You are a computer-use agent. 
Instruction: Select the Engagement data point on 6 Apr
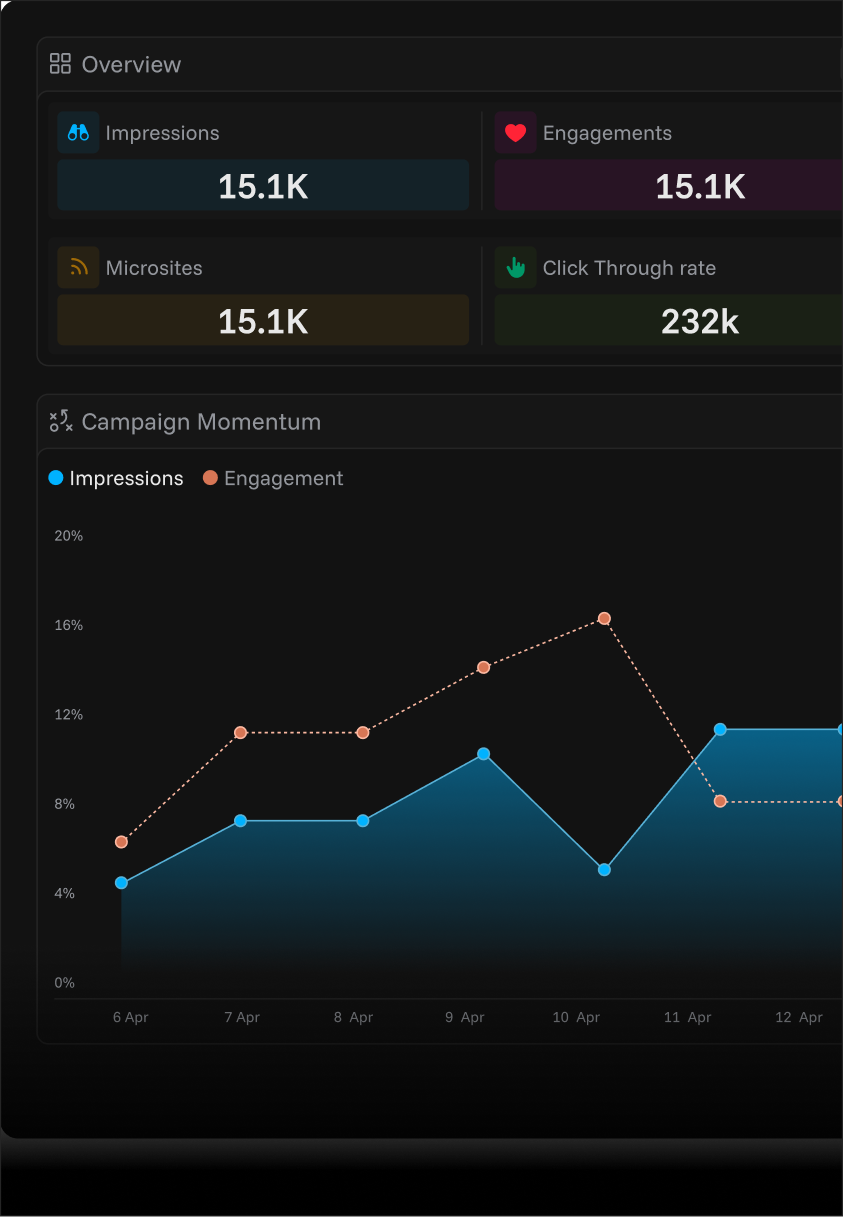[121, 842]
